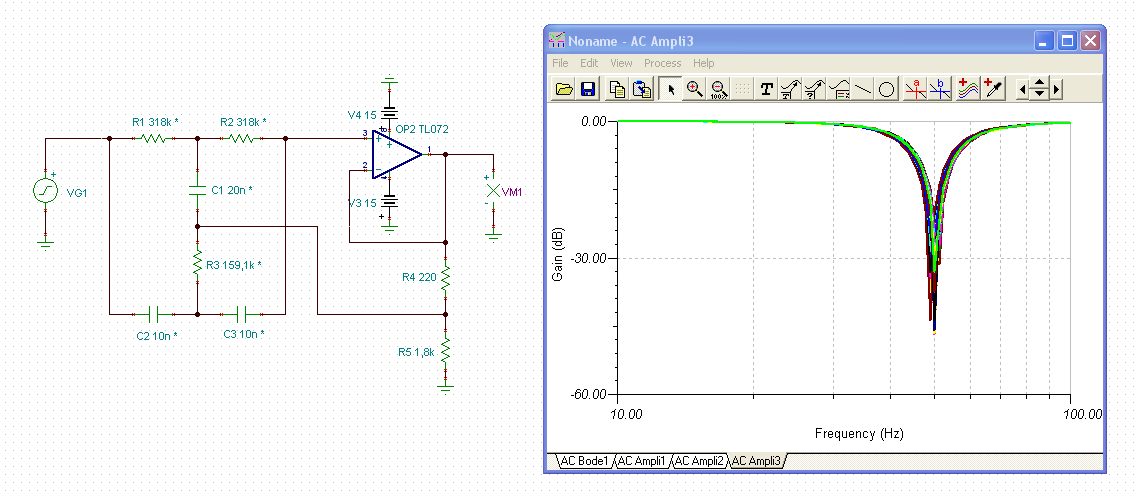The height and width of the screenshot is (495, 1134).
Task: Click the curve label T arrow icon
Action: tap(790, 89)
